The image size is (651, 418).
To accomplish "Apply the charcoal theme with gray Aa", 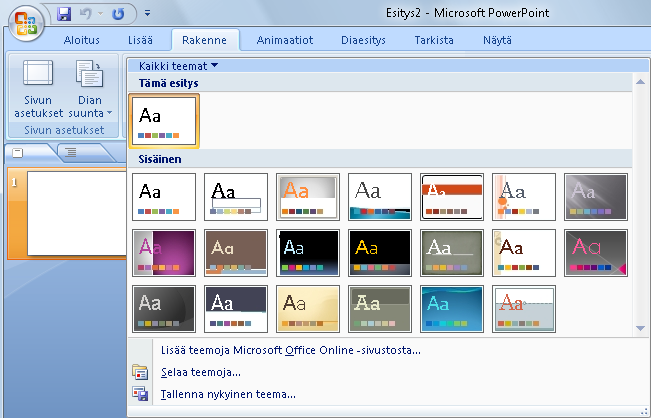I will click(x=164, y=309).
